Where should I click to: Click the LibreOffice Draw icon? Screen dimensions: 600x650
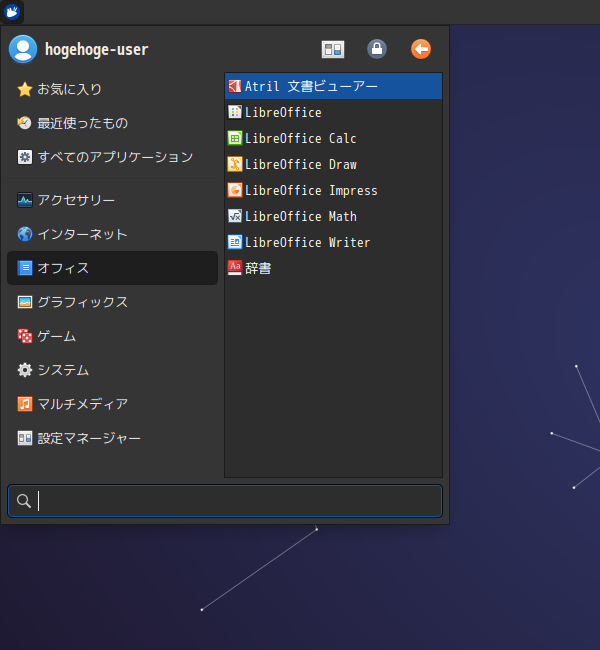tap(235, 164)
